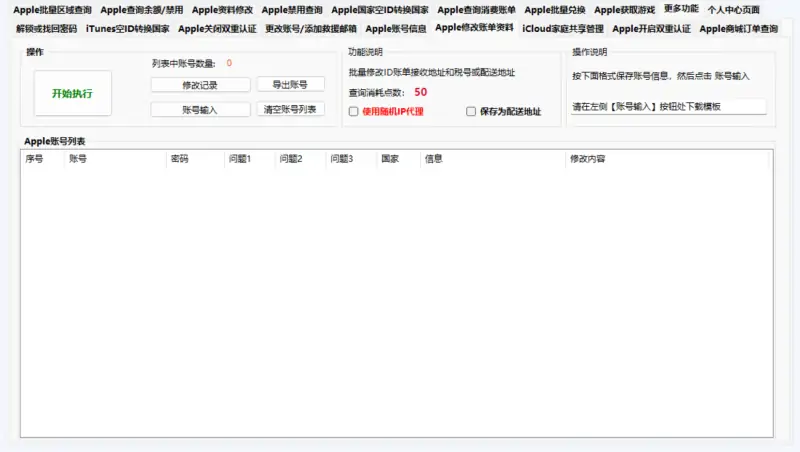The width and height of the screenshot is (800, 452).
Task: Toggle 保存为配送地址 checkbox
Action: click(x=471, y=112)
